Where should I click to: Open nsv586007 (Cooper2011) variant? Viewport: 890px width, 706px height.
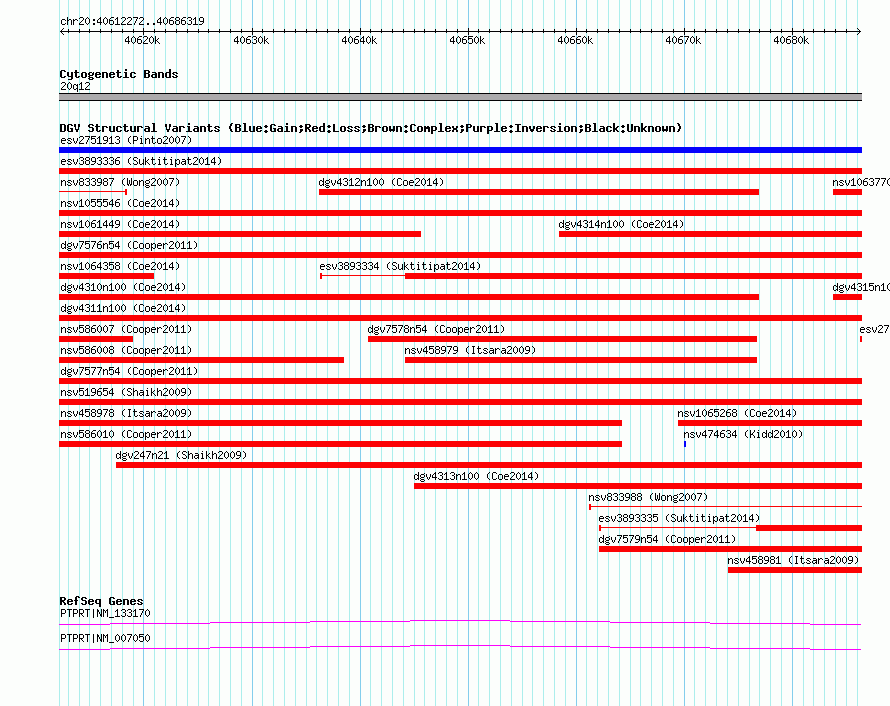126,329
